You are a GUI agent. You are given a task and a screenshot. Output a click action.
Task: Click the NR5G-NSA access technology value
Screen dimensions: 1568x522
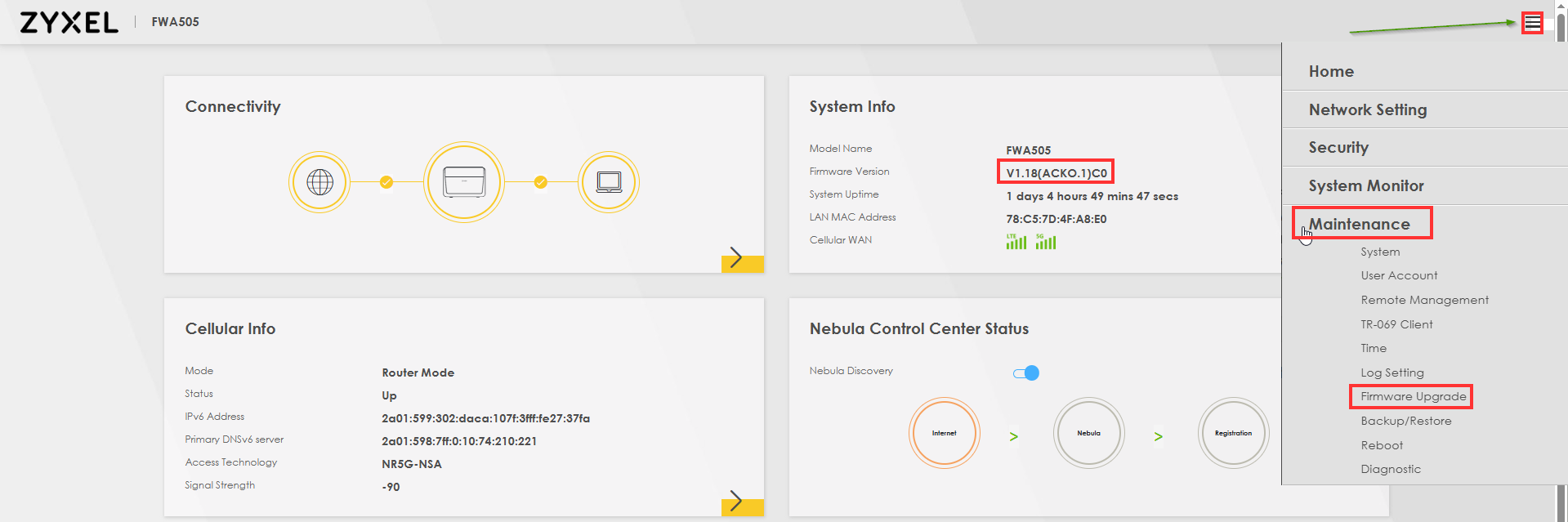point(412,464)
